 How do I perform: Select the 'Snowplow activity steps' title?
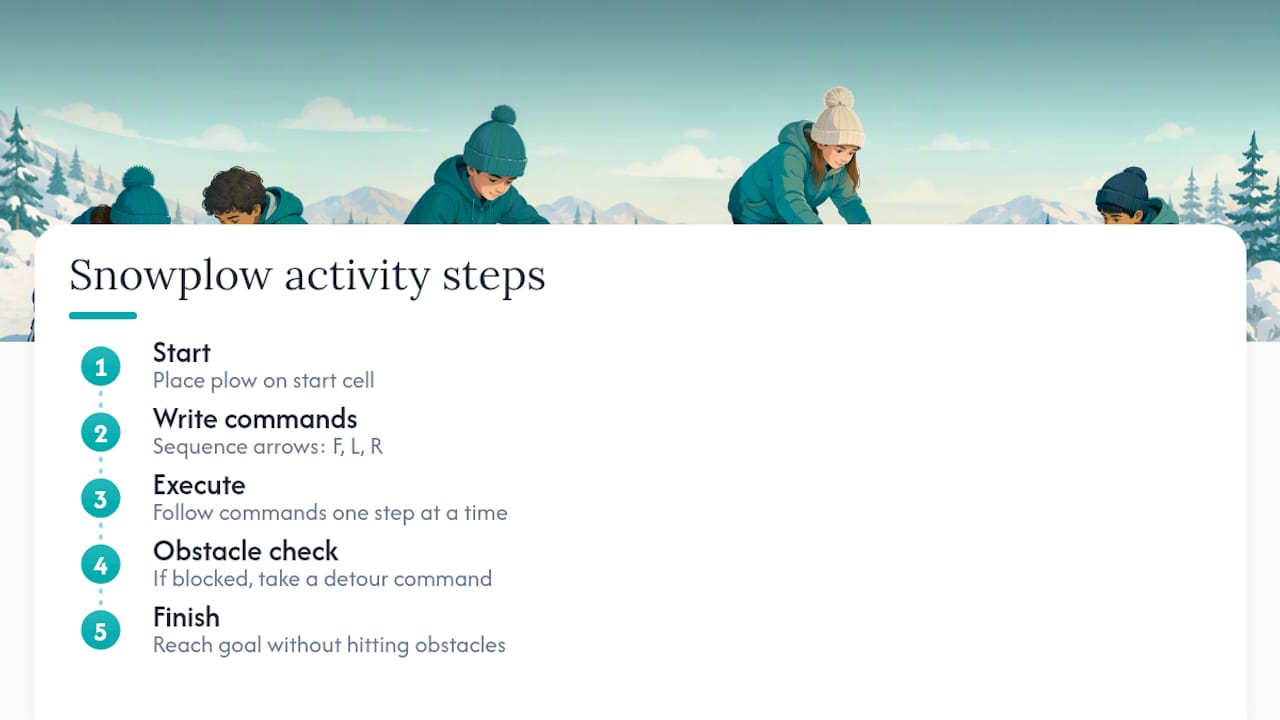tap(307, 275)
